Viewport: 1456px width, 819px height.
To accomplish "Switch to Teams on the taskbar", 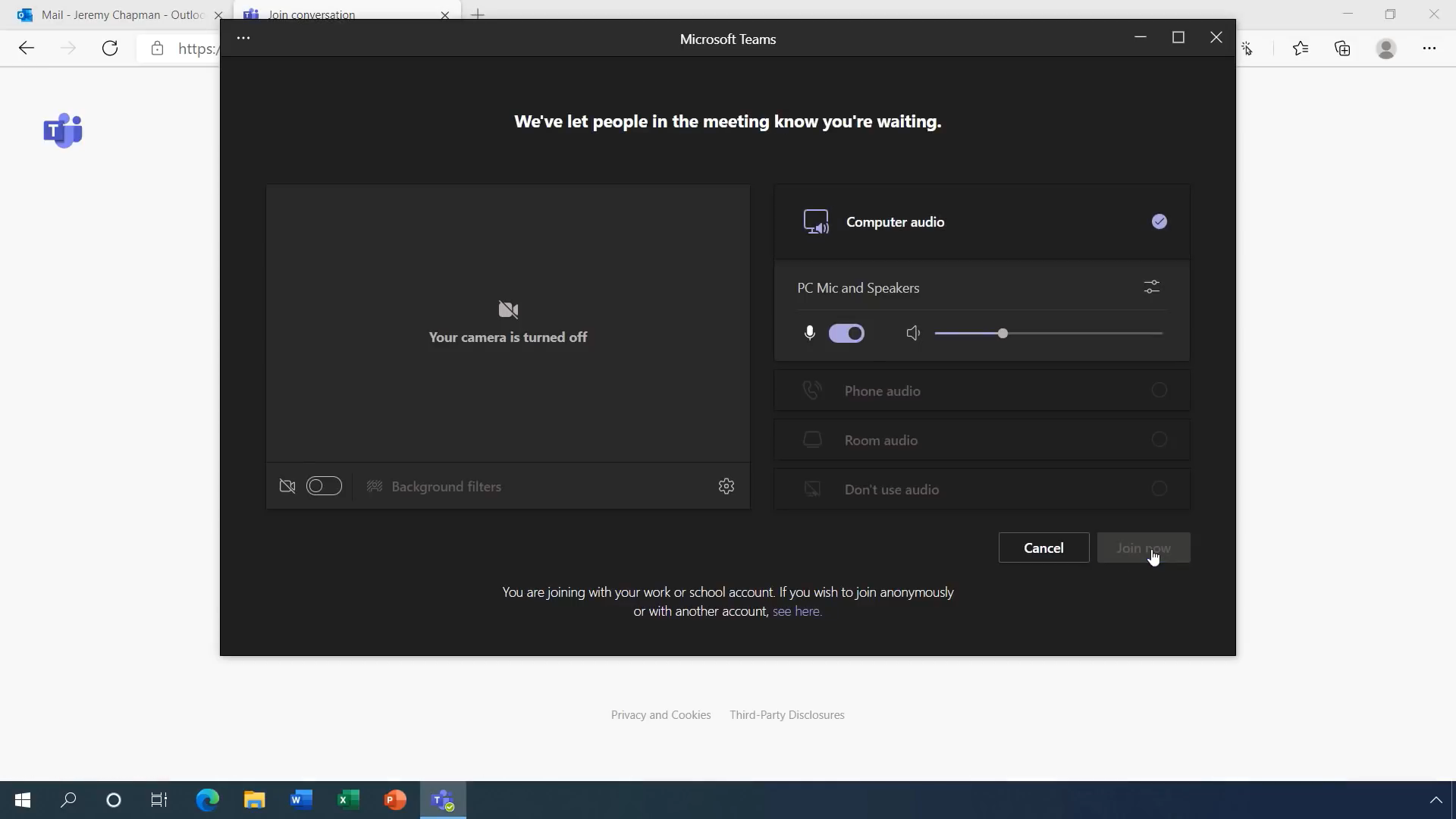I will (x=443, y=800).
